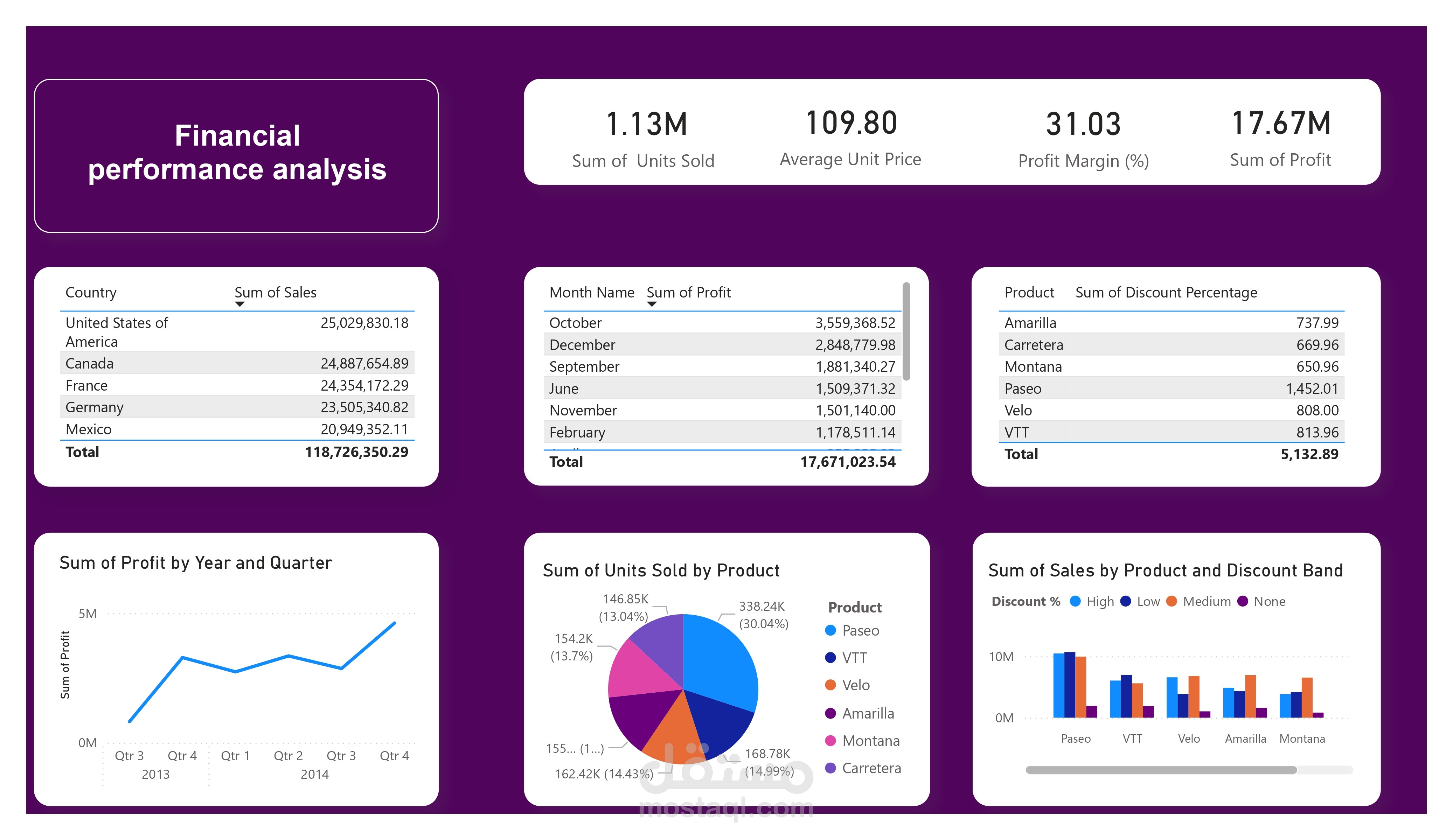
Task: Click the Amarilla axis label in bar chart
Action: 1245,738
